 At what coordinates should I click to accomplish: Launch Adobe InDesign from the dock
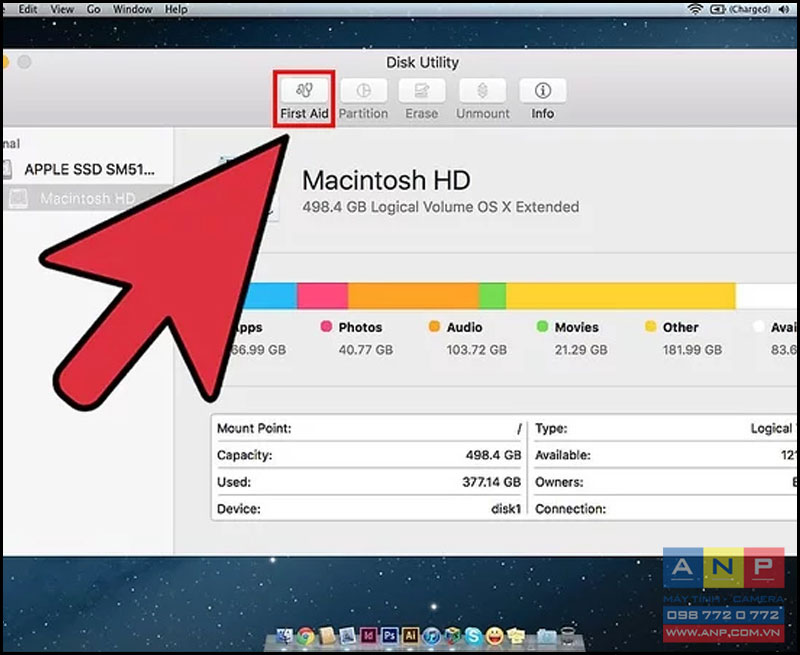(x=368, y=635)
